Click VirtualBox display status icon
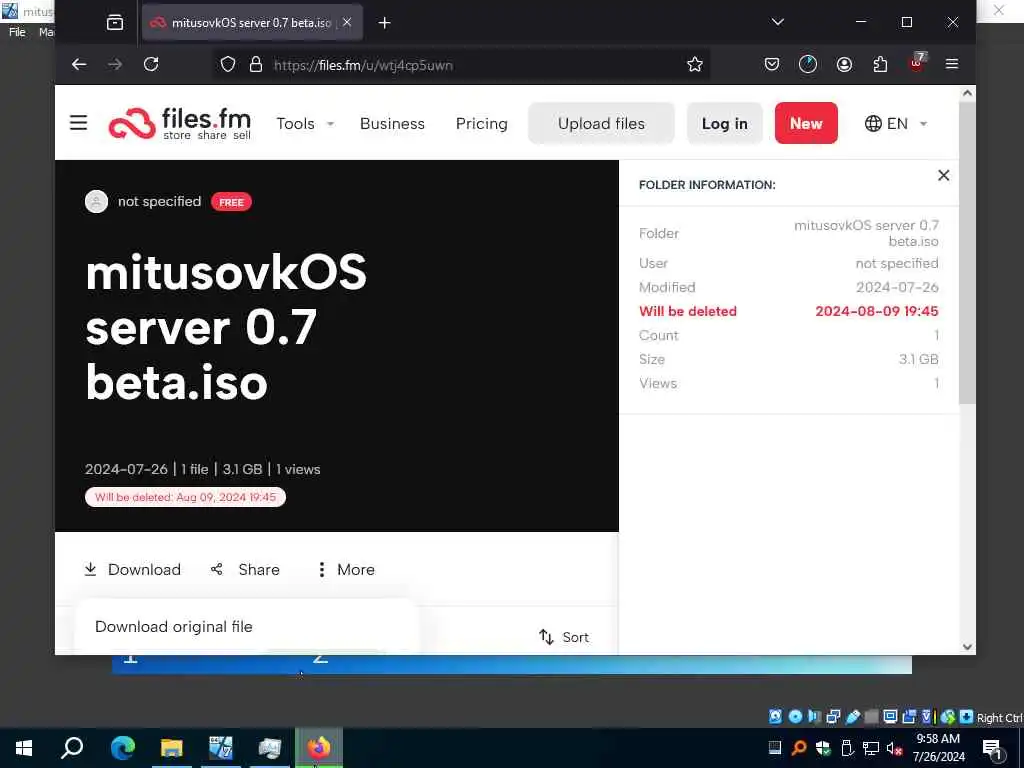The height and width of the screenshot is (768, 1024). point(890,716)
